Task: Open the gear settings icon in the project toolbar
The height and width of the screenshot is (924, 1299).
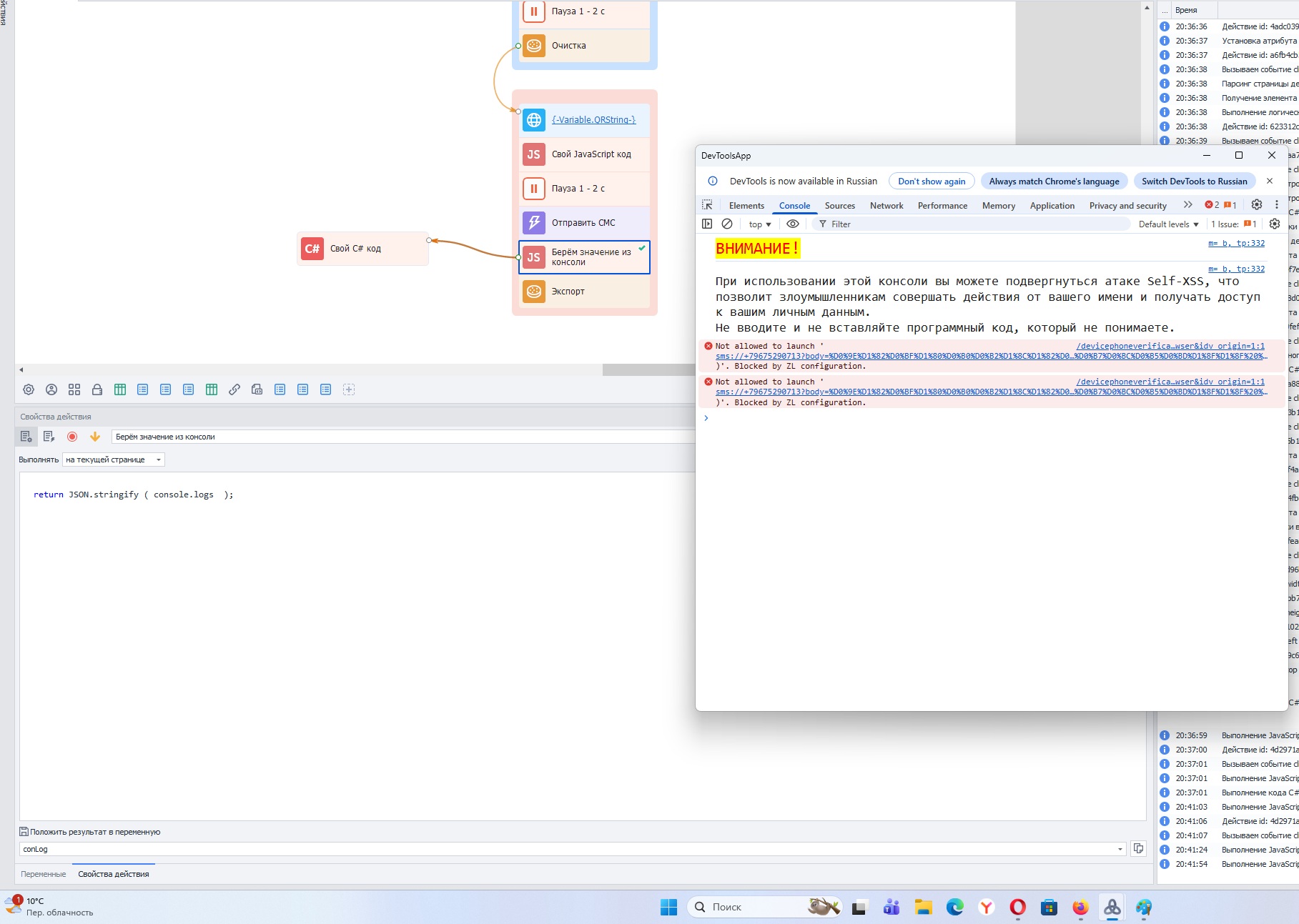Action: [x=29, y=389]
